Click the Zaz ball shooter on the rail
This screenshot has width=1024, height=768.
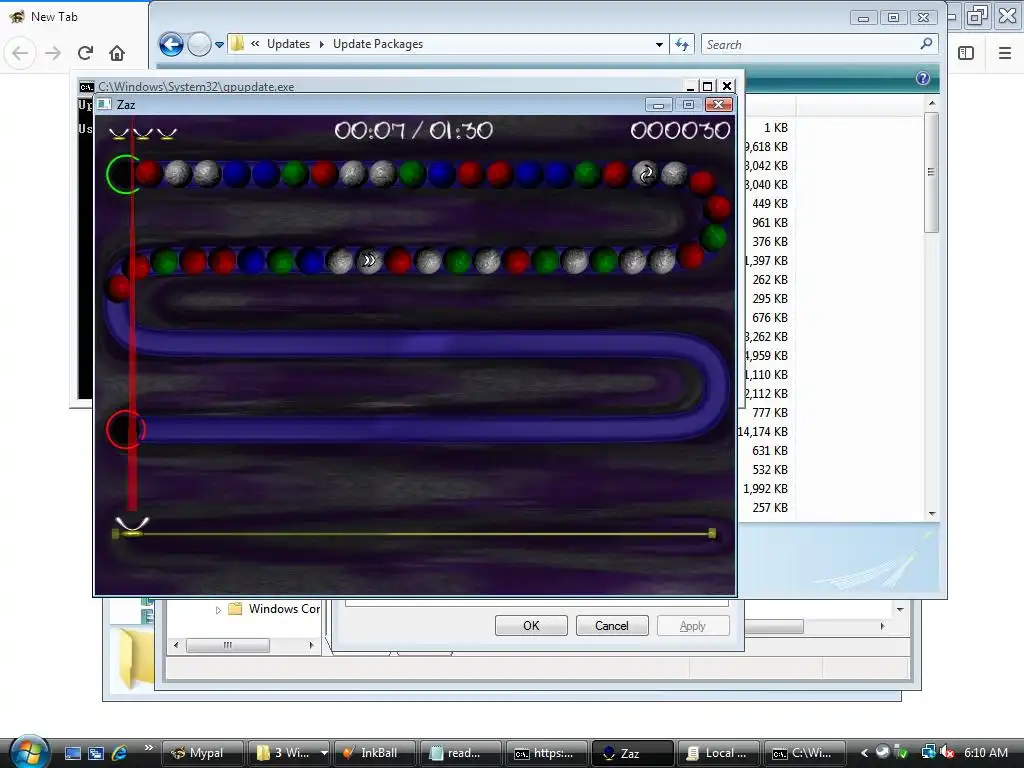pyautogui.click(x=132, y=526)
